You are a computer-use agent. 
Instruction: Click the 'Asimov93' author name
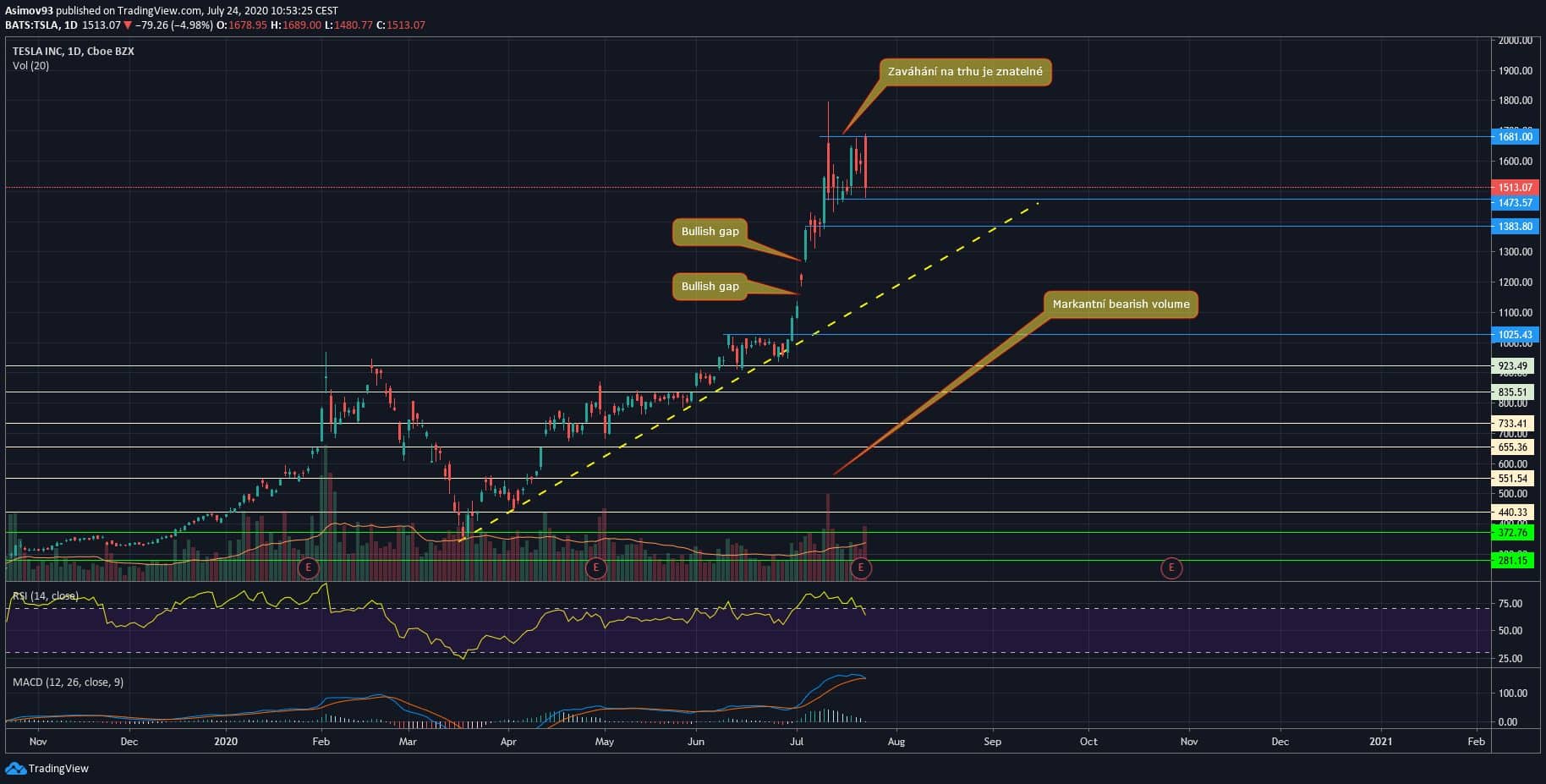30,11
